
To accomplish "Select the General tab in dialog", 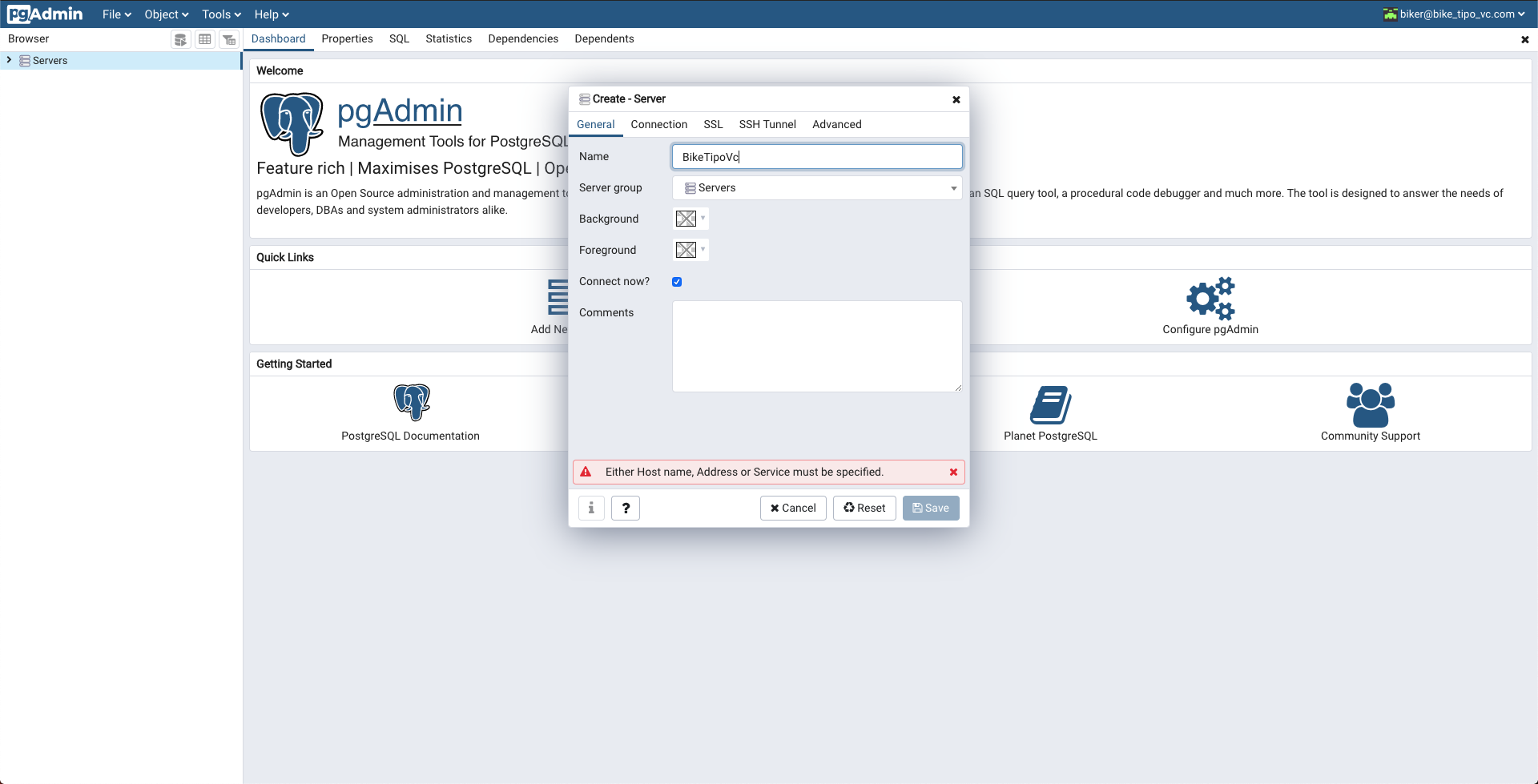I will pyautogui.click(x=595, y=124).
